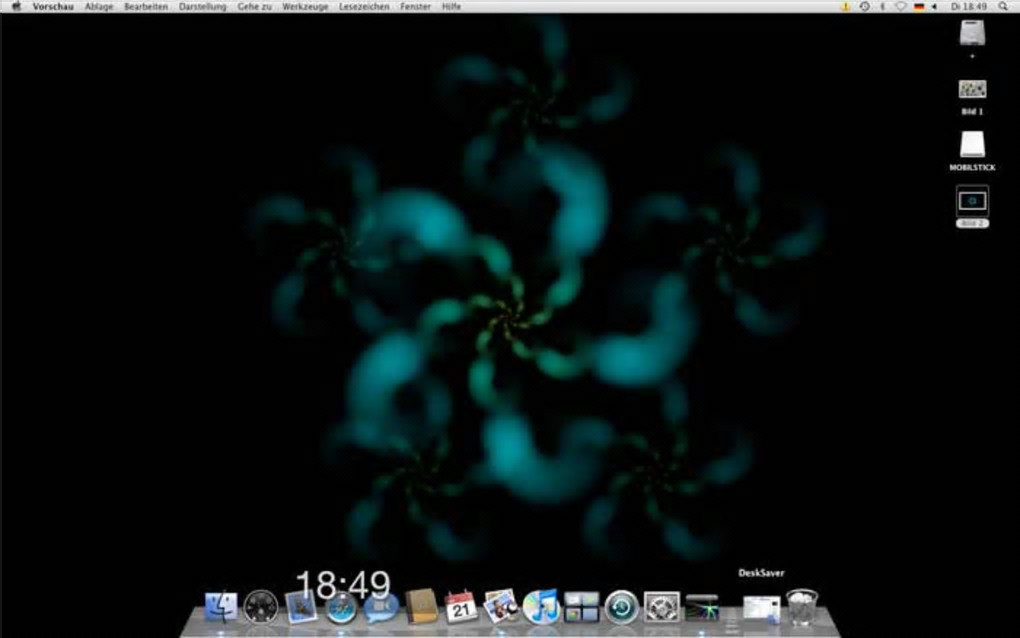
Task: Open minimized window stack in Dock
Action: [x=762, y=610]
